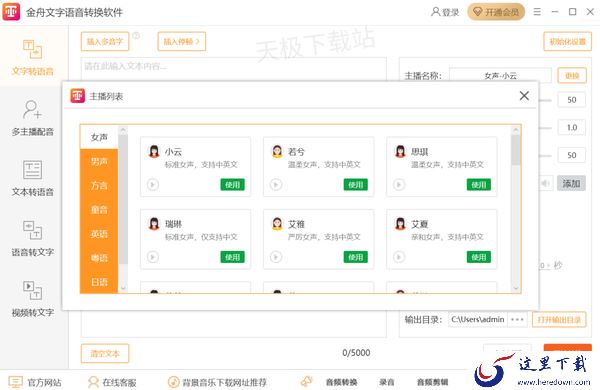Use the 若兮 voice

pyautogui.click(x=355, y=185)
